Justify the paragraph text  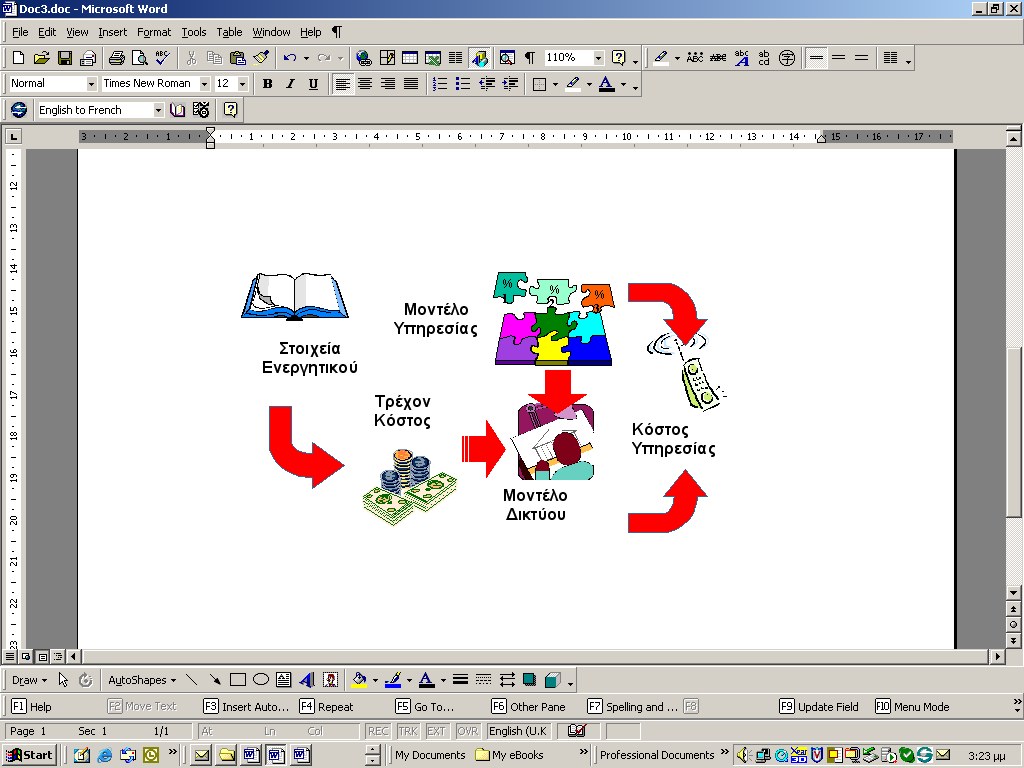click(x=411, y=84)
